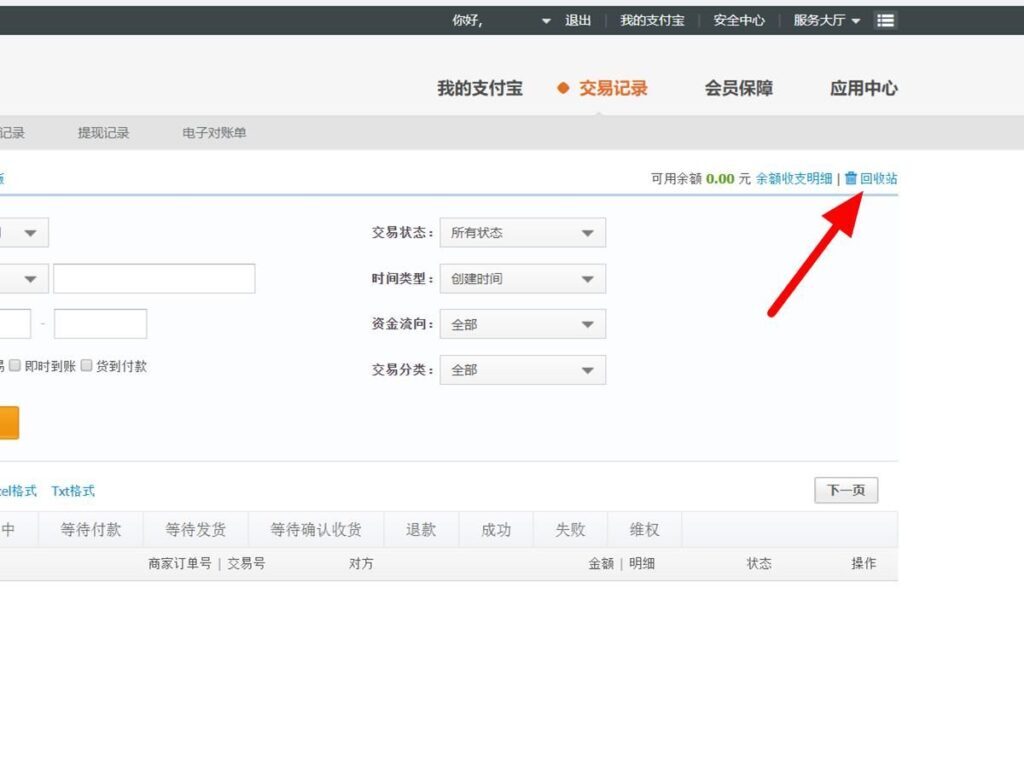1024x768 pixels.
Task: Select the 我的支付宝 main navigation tab
Action: point(480,88)
